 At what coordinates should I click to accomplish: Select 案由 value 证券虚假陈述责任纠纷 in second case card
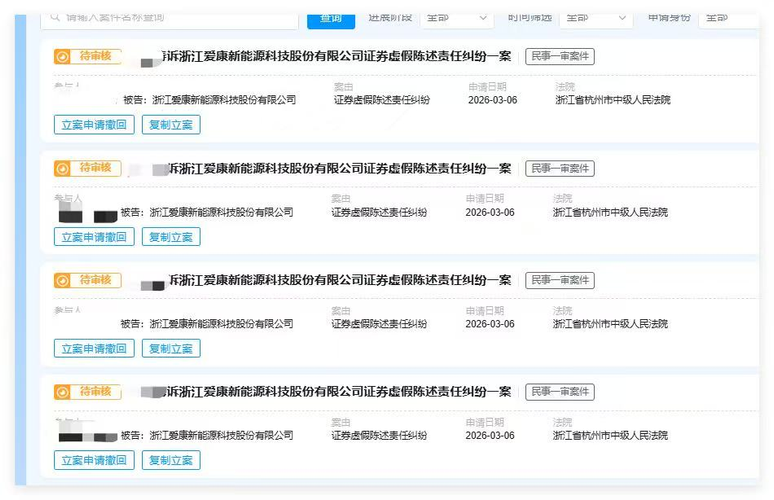pos(379,213)
